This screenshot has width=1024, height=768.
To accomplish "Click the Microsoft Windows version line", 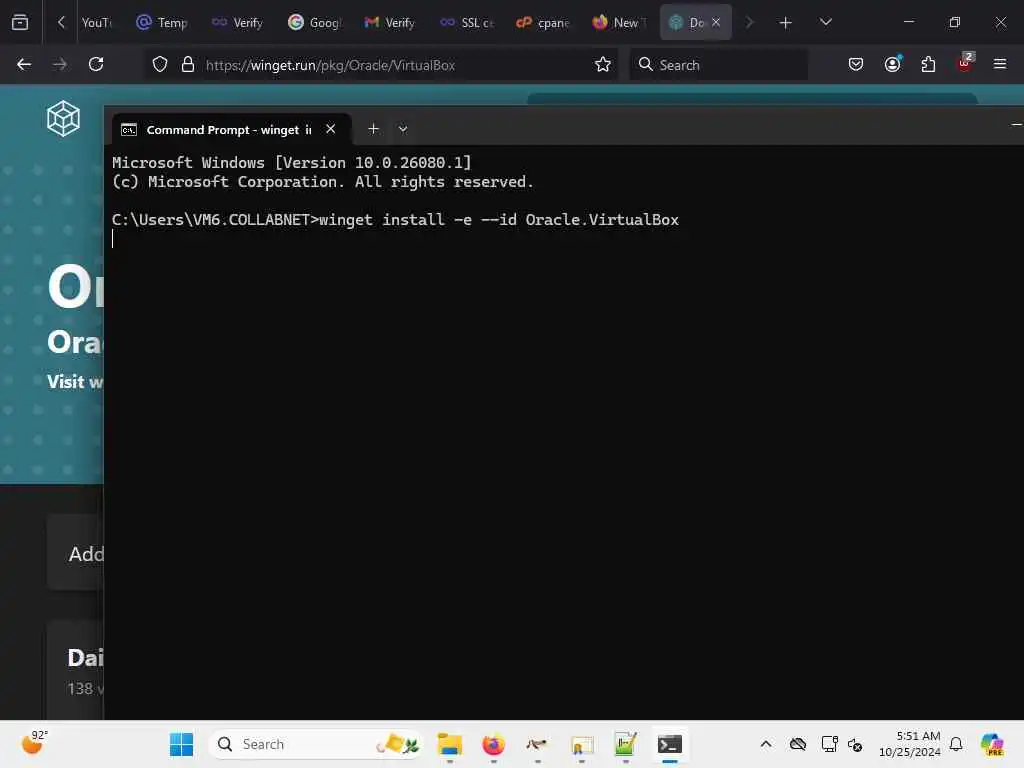I will (x=291, y=163).
